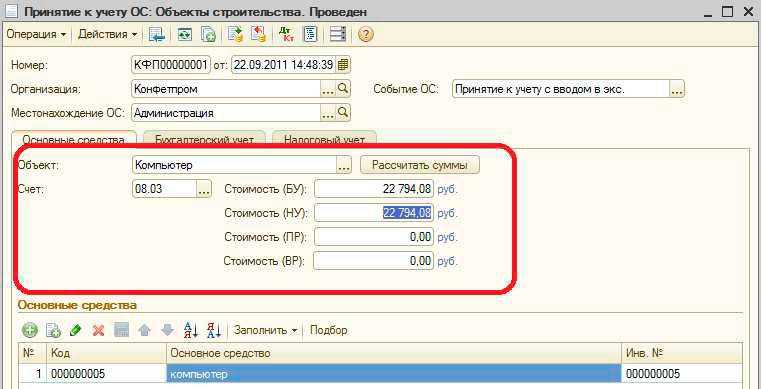Image resolution: width=761 pixels, height=389 pixels.
Task: Click the Стоимость (ВР) amount field
Action: tap(373, 260)
